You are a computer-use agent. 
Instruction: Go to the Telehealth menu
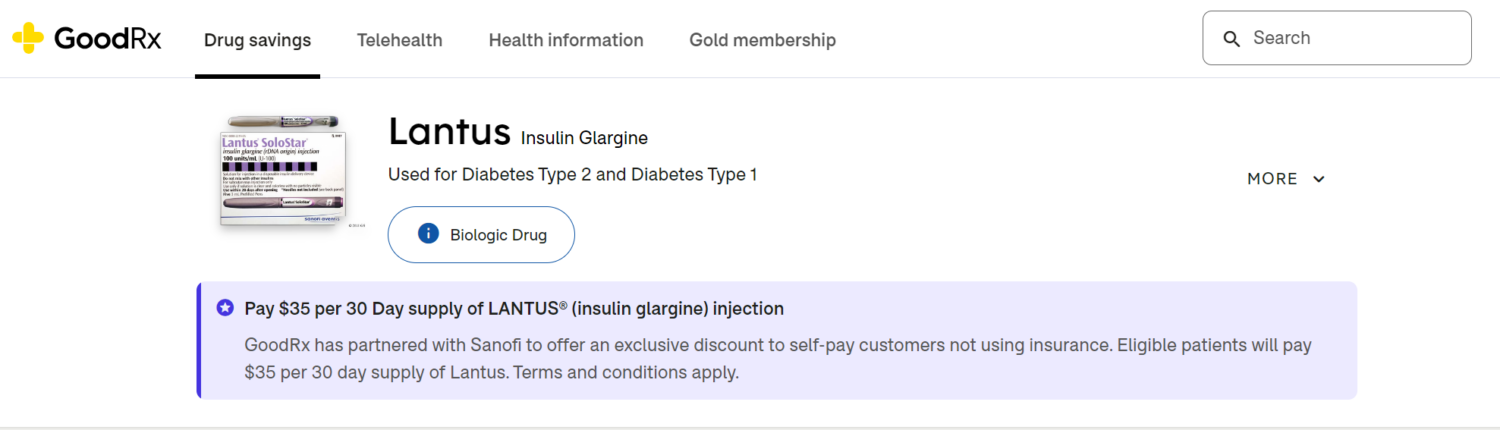pyautogui.click(x=399, y=41)
